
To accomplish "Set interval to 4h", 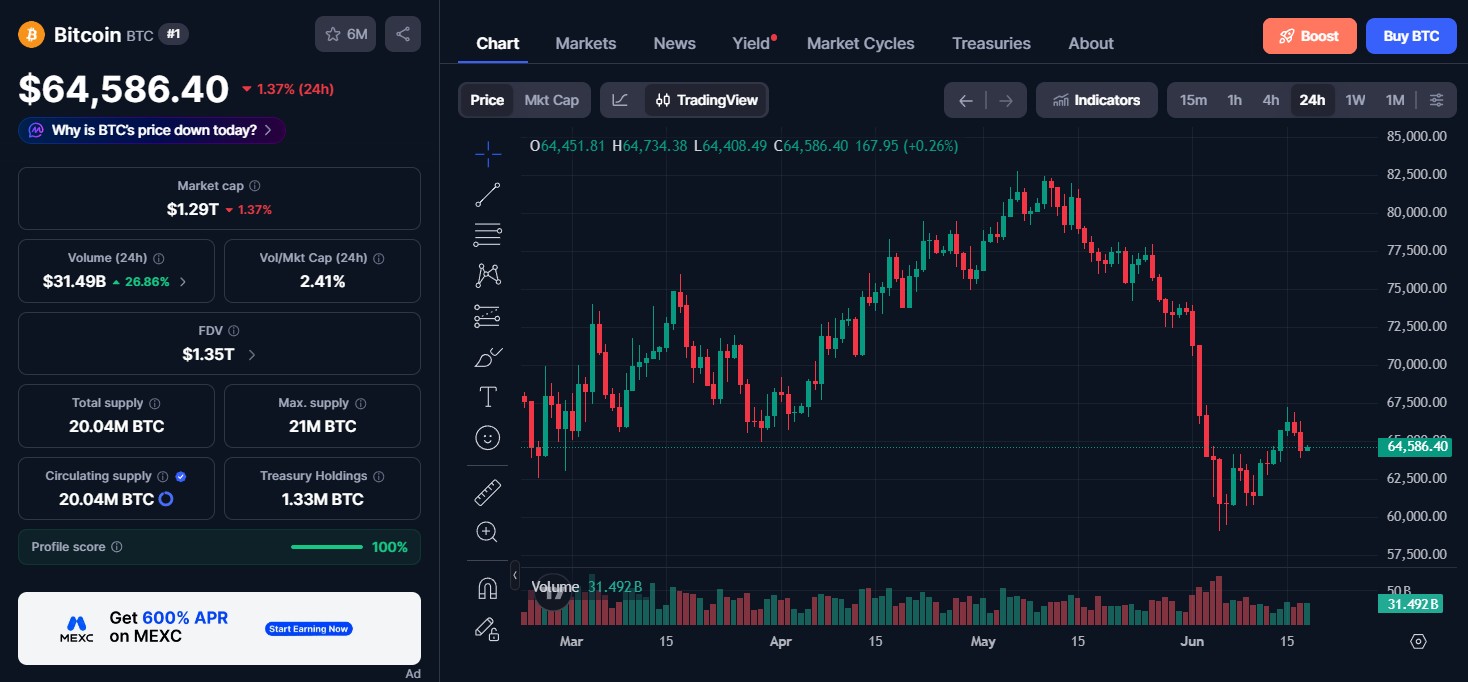I will pos(1270,100).
